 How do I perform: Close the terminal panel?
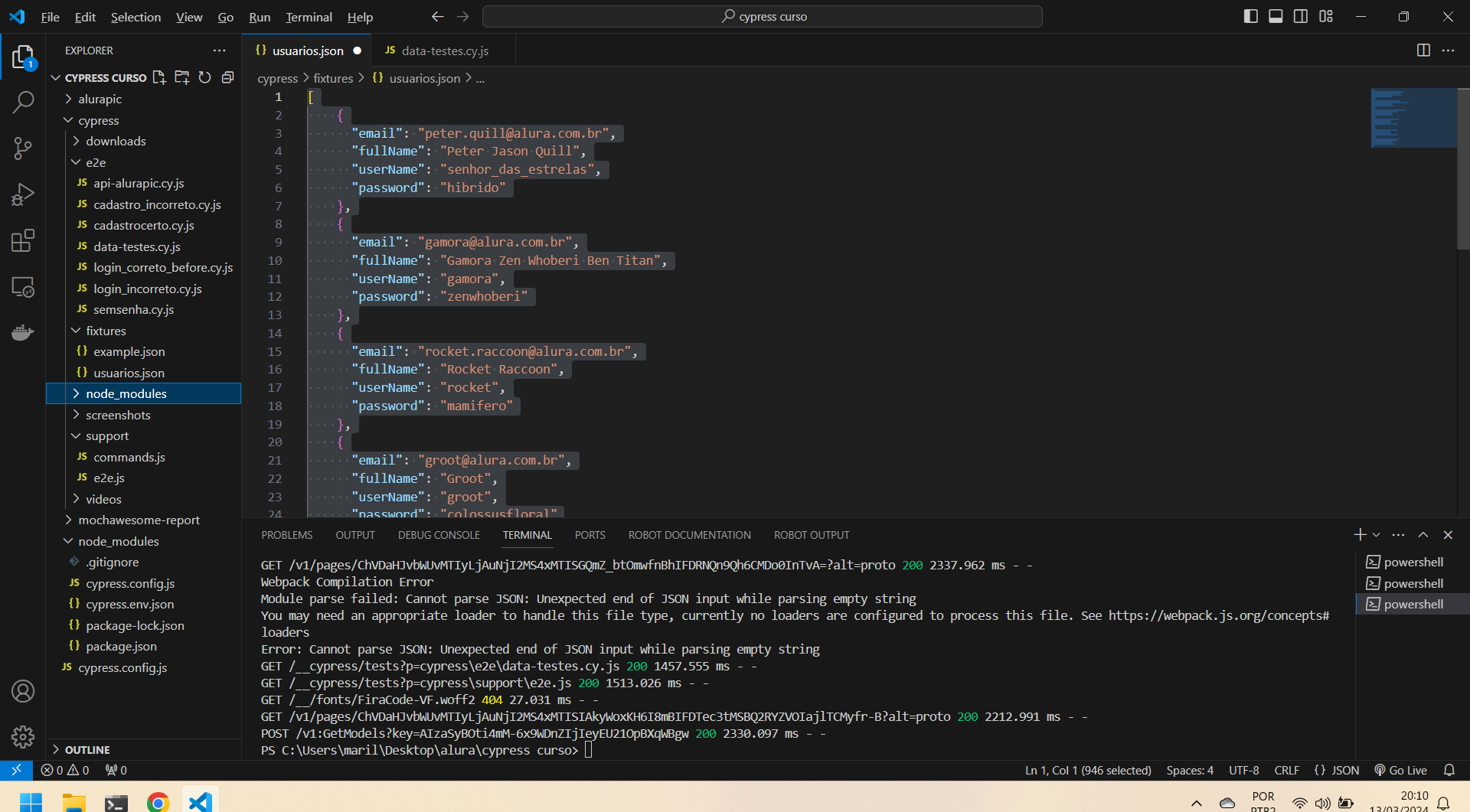pyautogui.click(x=1448, y=535)
